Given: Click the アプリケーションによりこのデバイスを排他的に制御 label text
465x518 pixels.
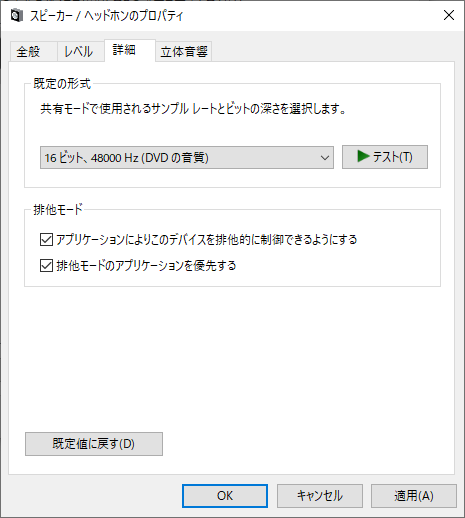Looking at the screenshot, I should coord(207,239).
